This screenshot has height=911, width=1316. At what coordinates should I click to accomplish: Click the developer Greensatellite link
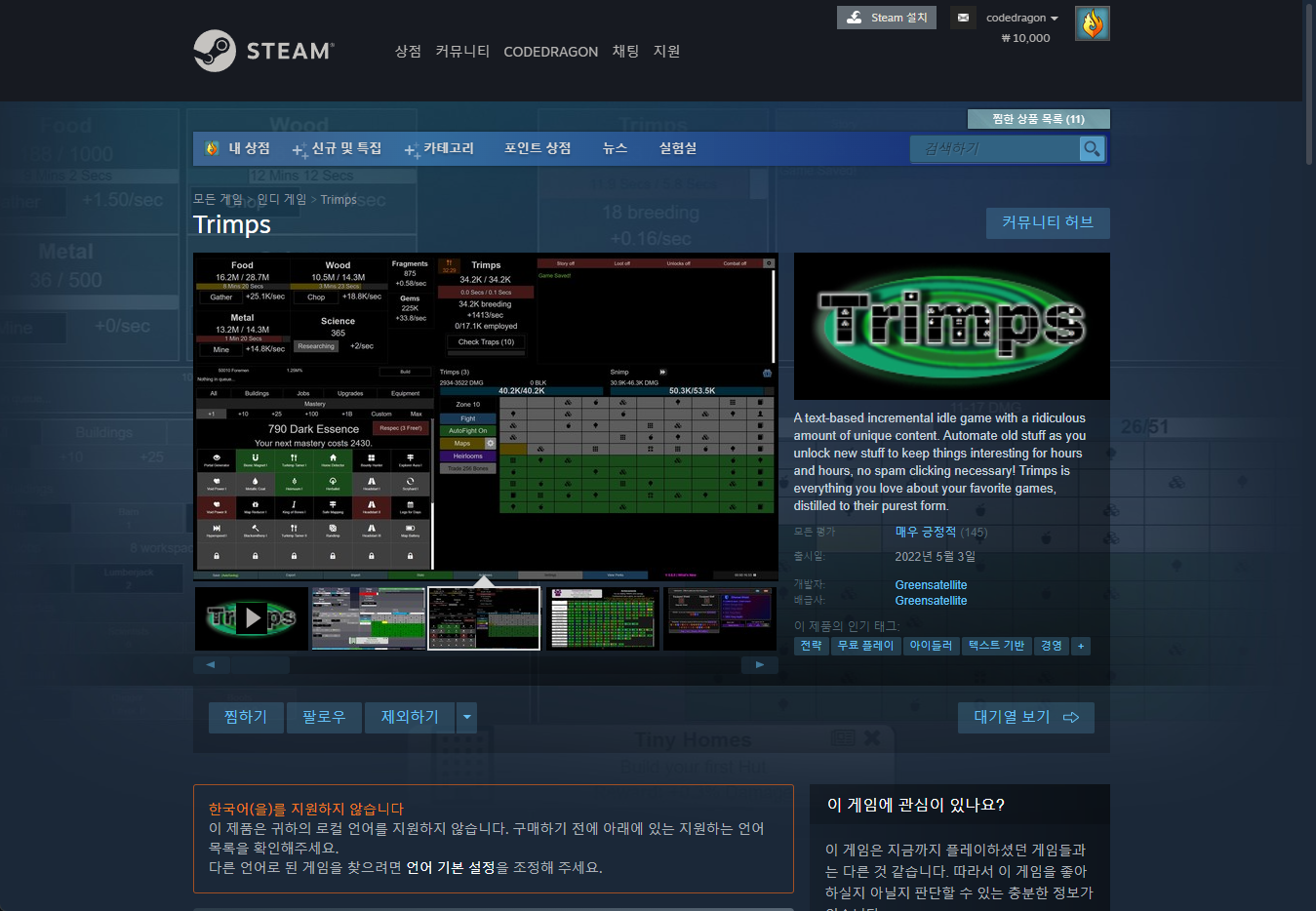pyautogui.click(x=931, y=585)
